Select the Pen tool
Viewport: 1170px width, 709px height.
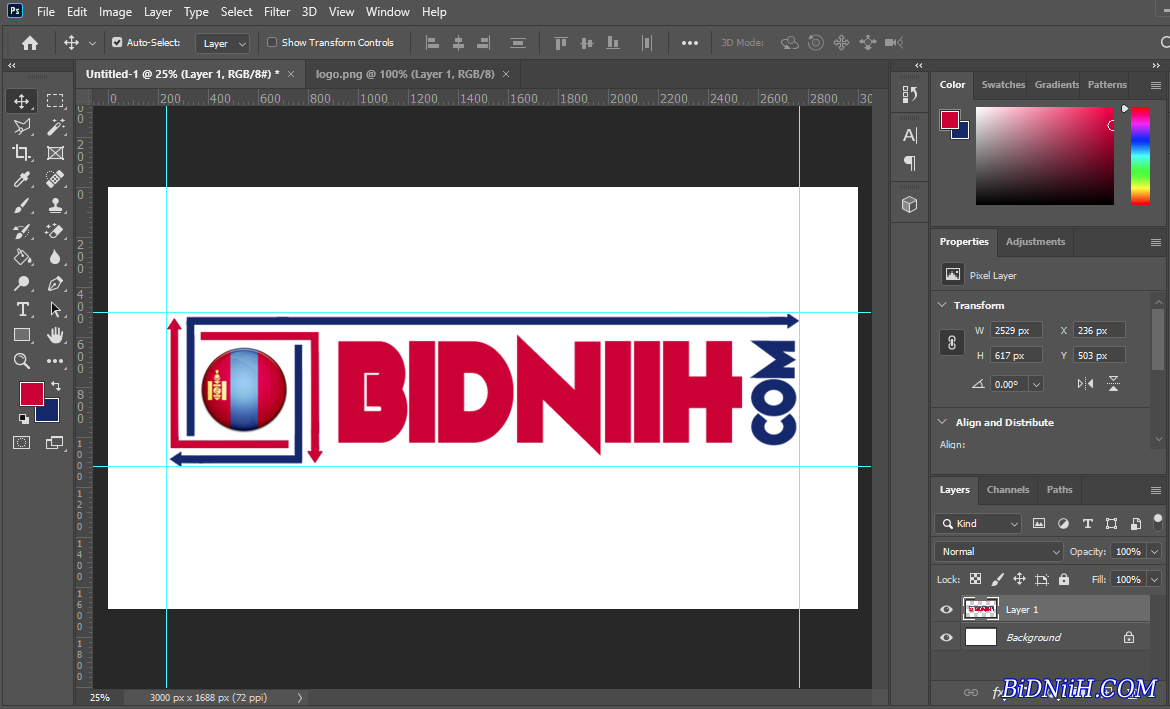(55, 284)
